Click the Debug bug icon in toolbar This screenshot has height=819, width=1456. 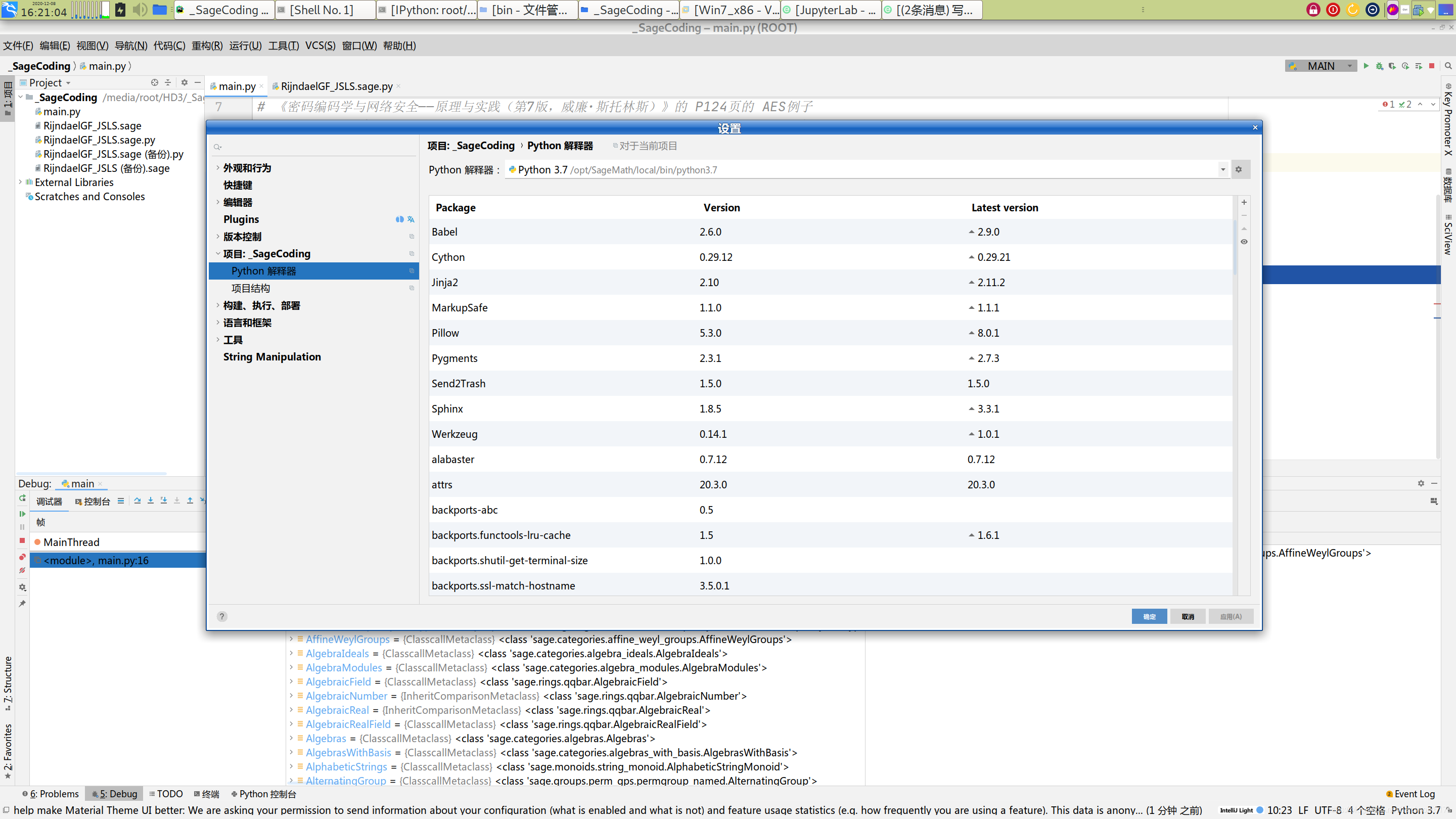point(1379,66)
